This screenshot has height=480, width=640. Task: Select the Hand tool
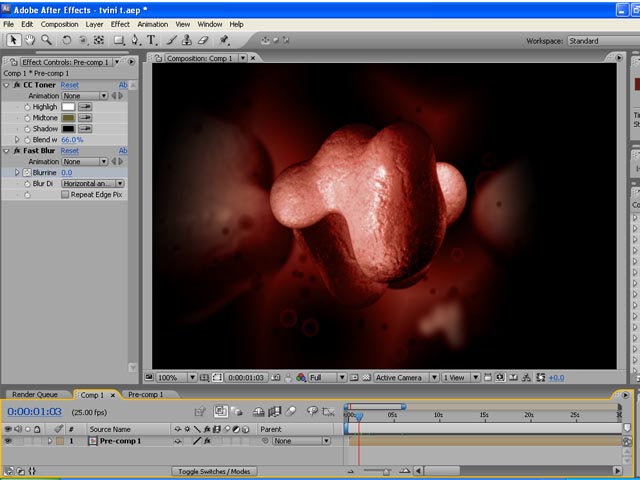[x=30, y=40]
